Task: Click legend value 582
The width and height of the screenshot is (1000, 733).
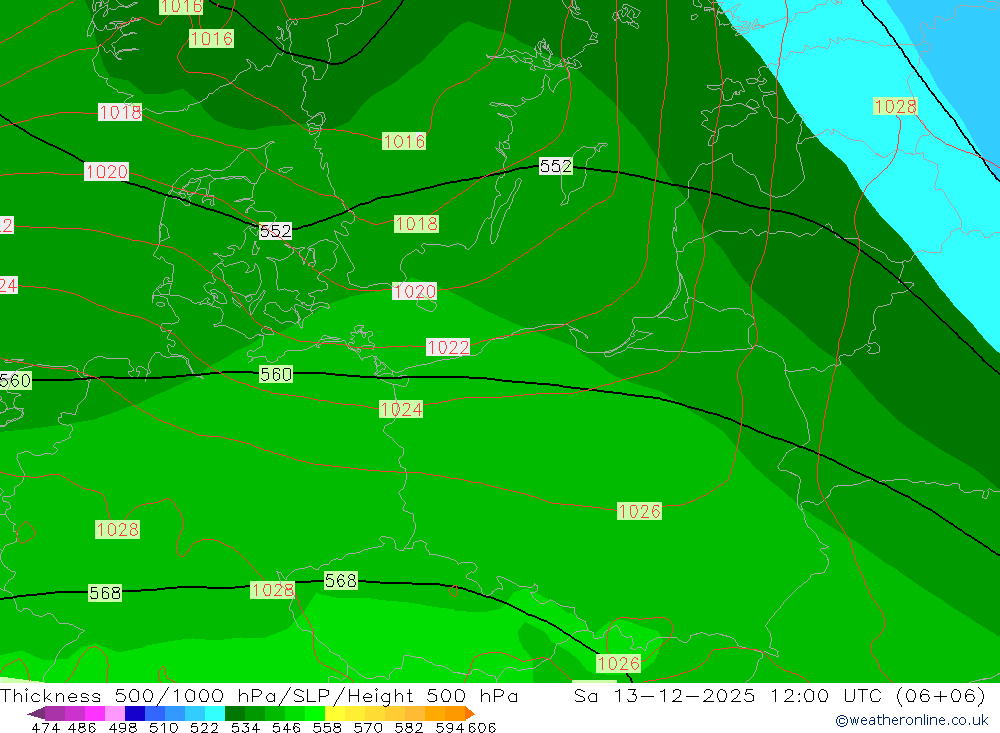Action: point(408,727)
